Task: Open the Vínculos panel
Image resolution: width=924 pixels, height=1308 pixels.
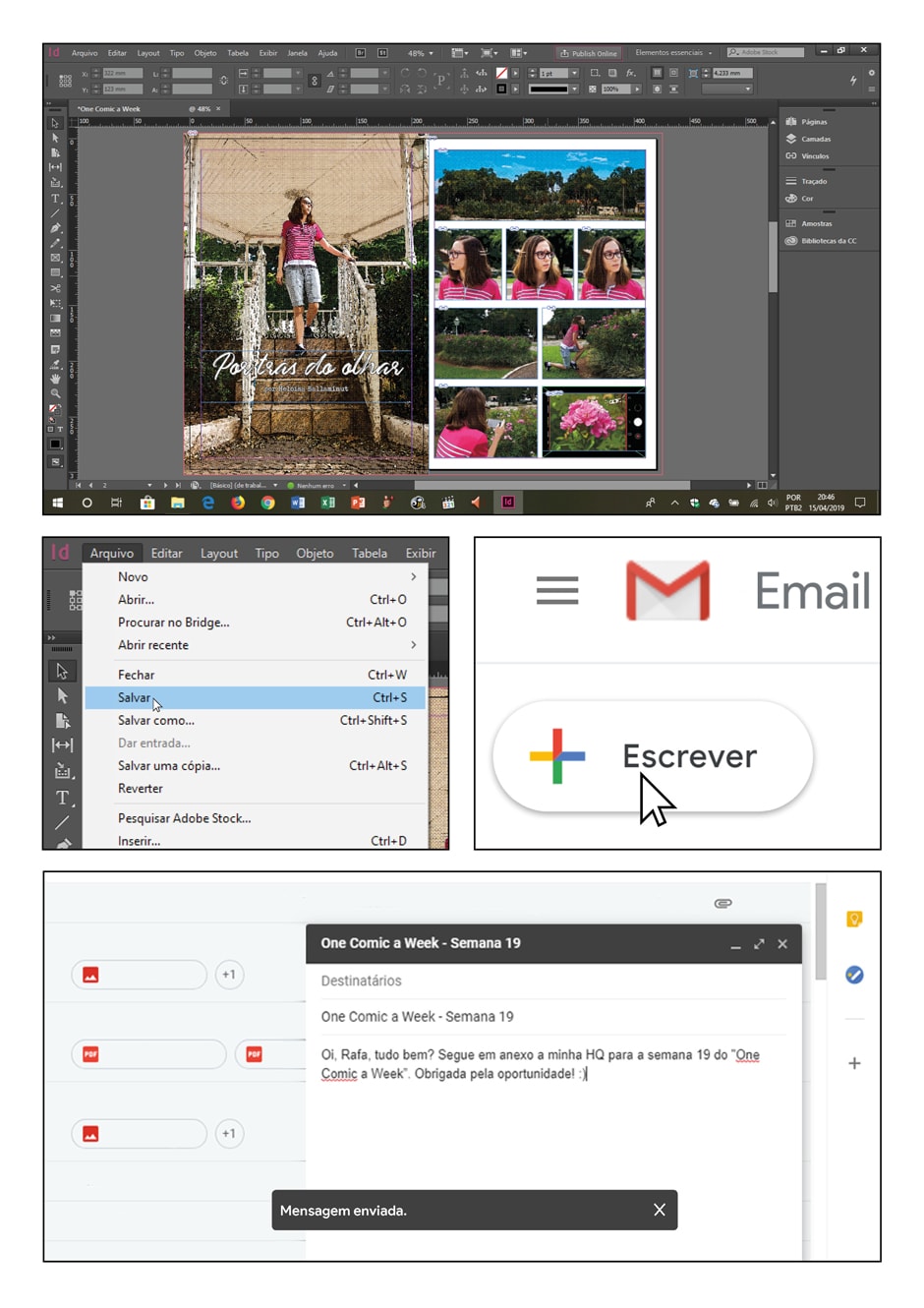Action: point(814,156)
